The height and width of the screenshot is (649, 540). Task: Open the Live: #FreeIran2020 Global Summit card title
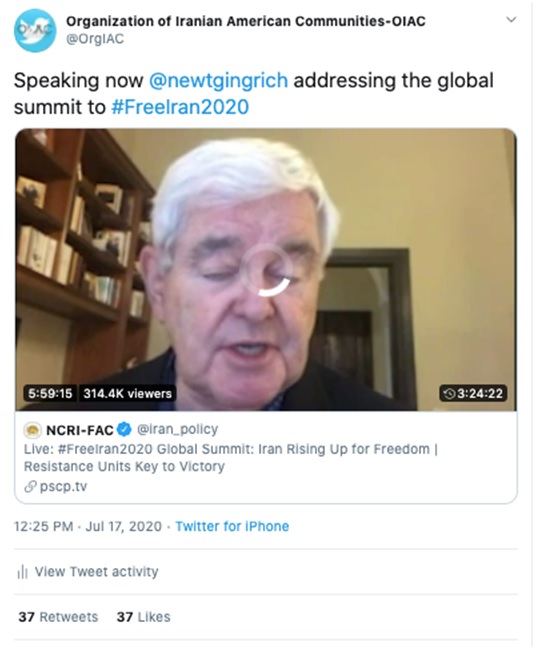pyautogui.click(x=230, y=458)
